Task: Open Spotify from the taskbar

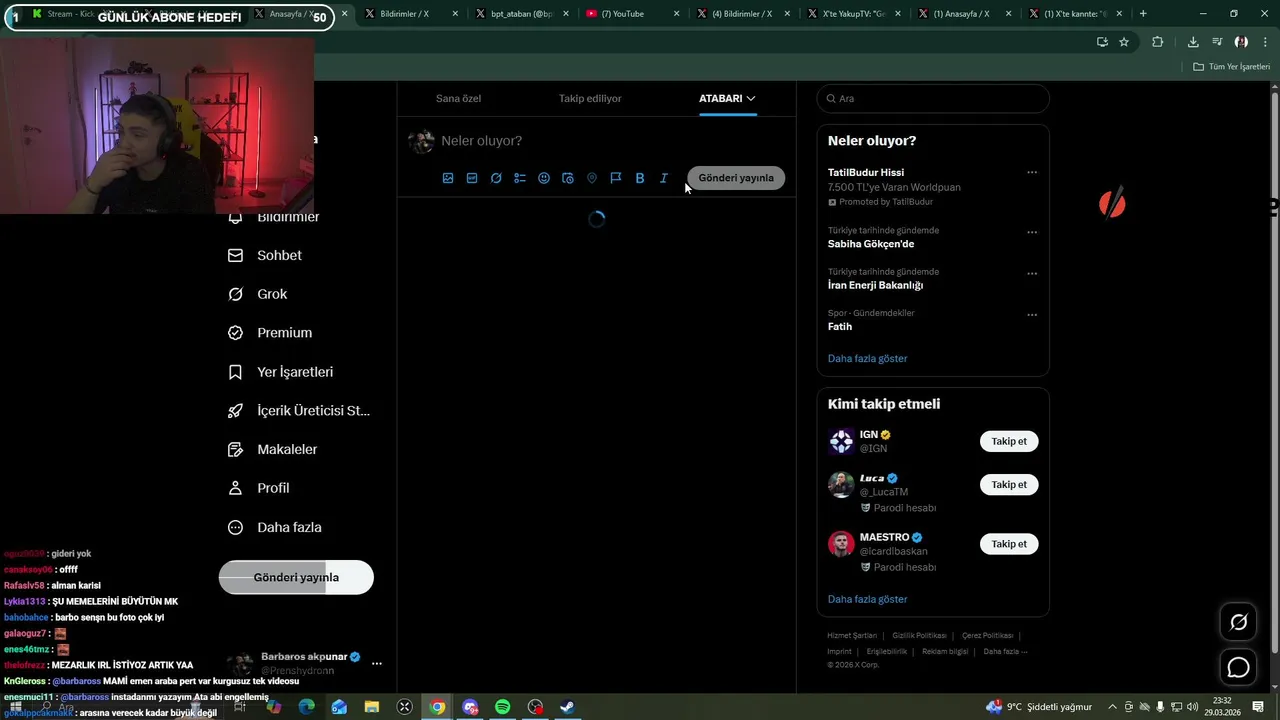Action: coord(503,707)
